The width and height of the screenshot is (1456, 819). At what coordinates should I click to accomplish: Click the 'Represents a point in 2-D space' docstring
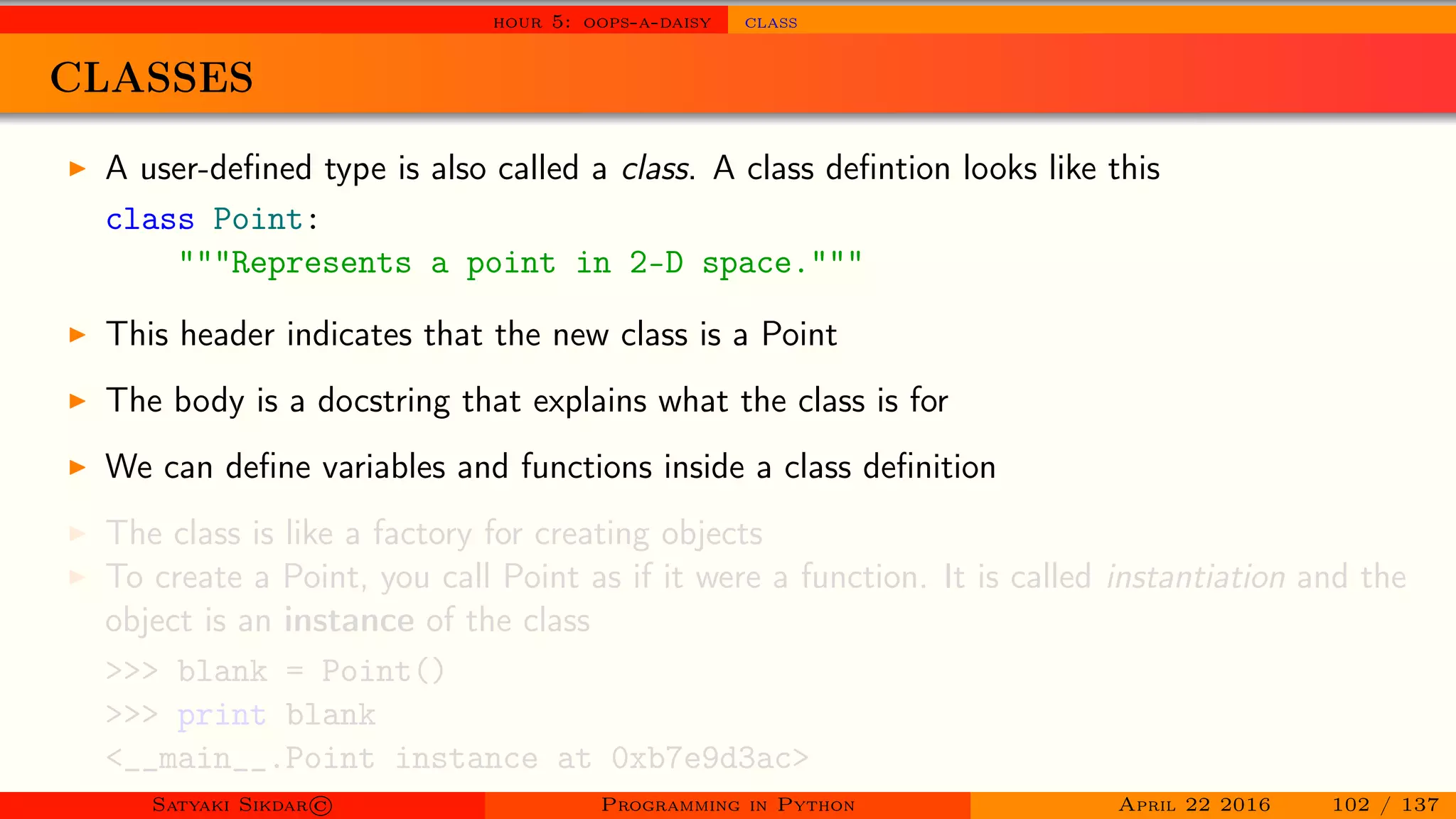click(x=520, y=263)
